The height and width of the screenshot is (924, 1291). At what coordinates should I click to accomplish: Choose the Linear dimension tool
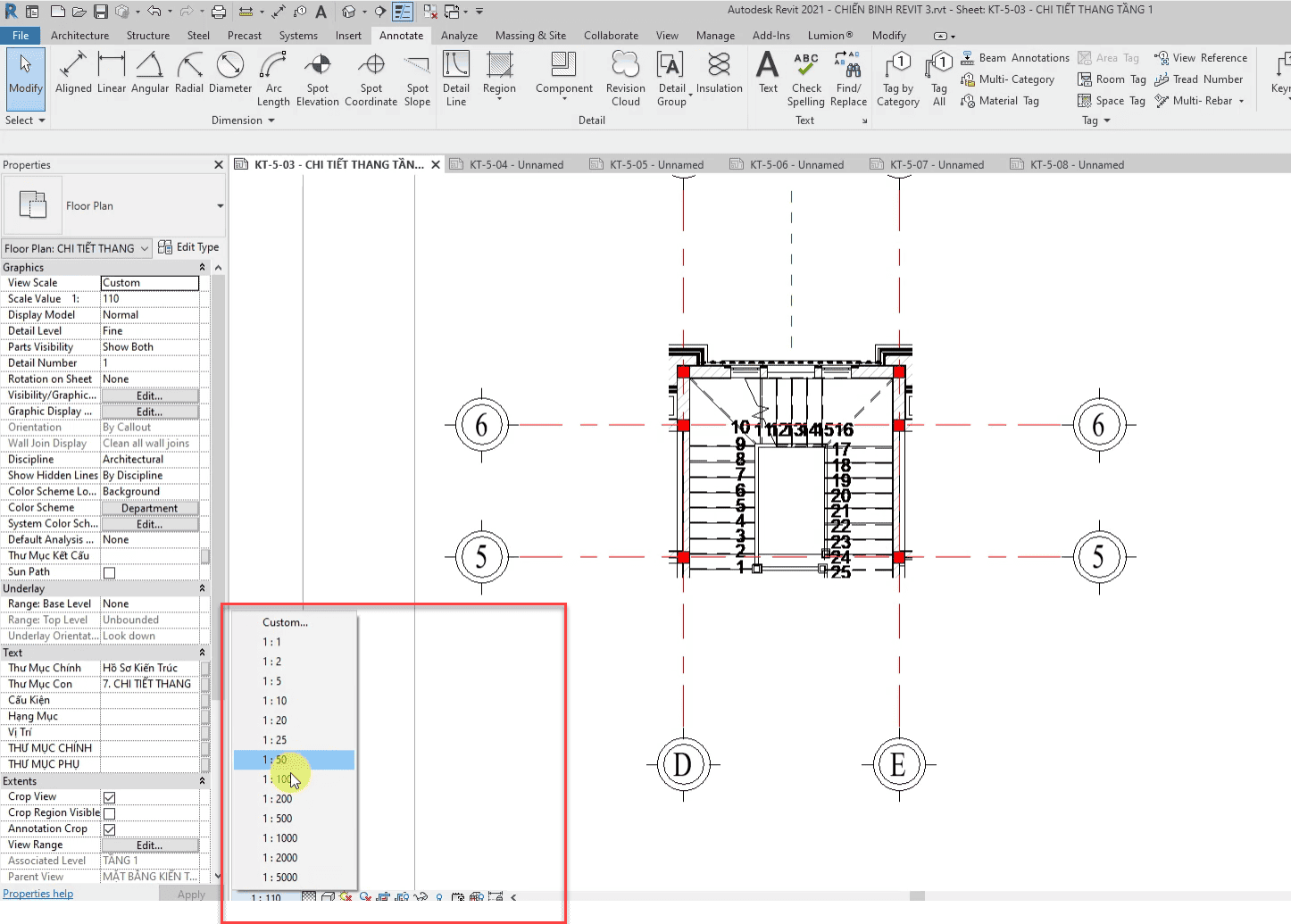(112, 73)
